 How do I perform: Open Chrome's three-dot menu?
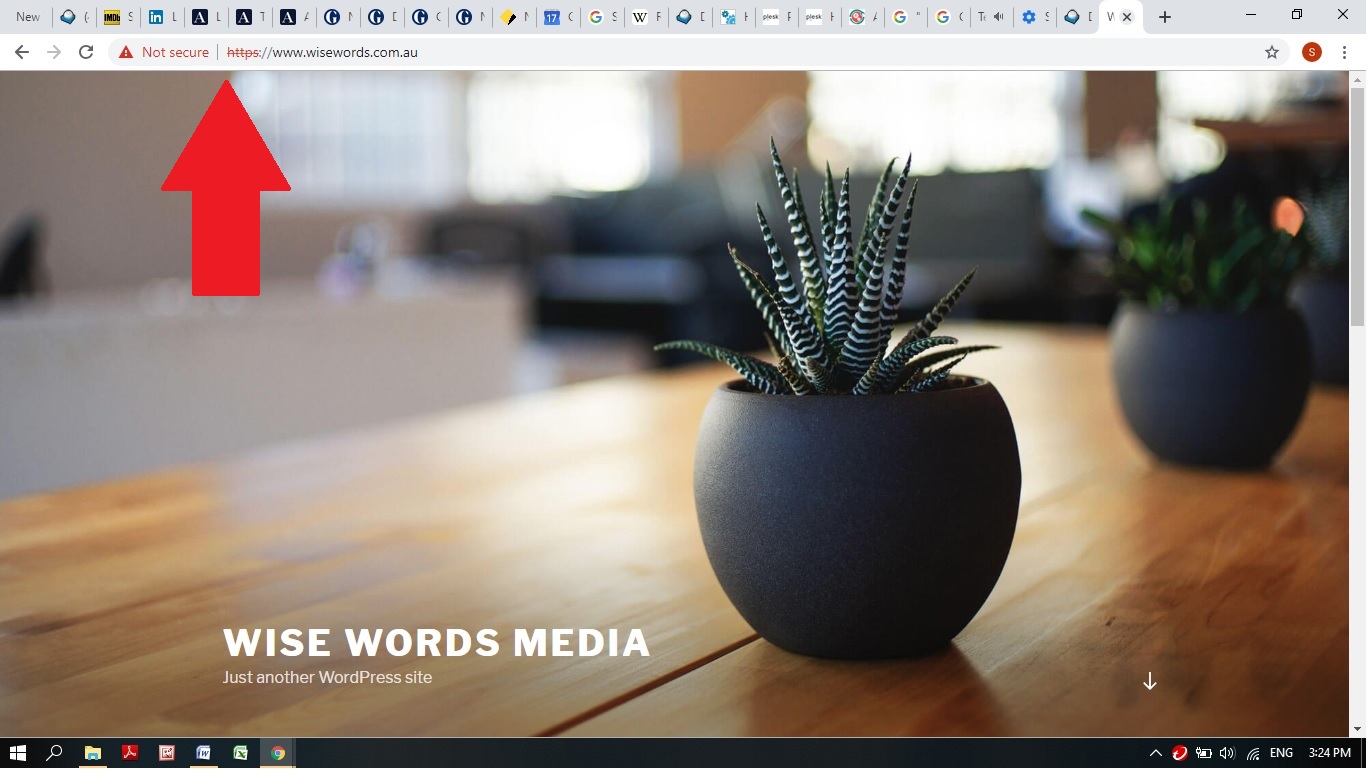click(1344, 52)
